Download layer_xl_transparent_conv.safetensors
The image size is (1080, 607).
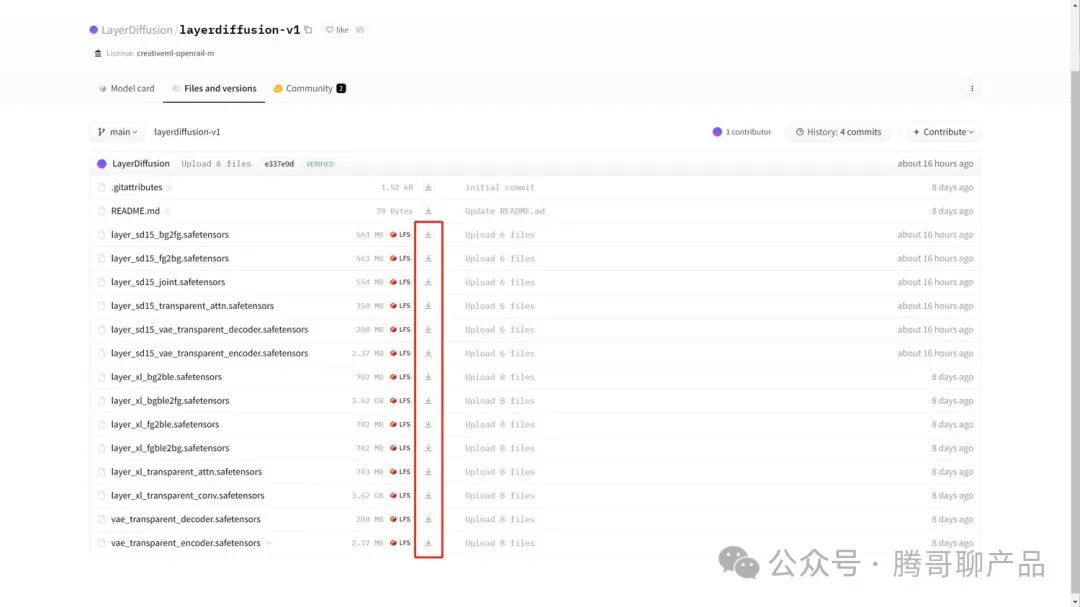[428, 495]
